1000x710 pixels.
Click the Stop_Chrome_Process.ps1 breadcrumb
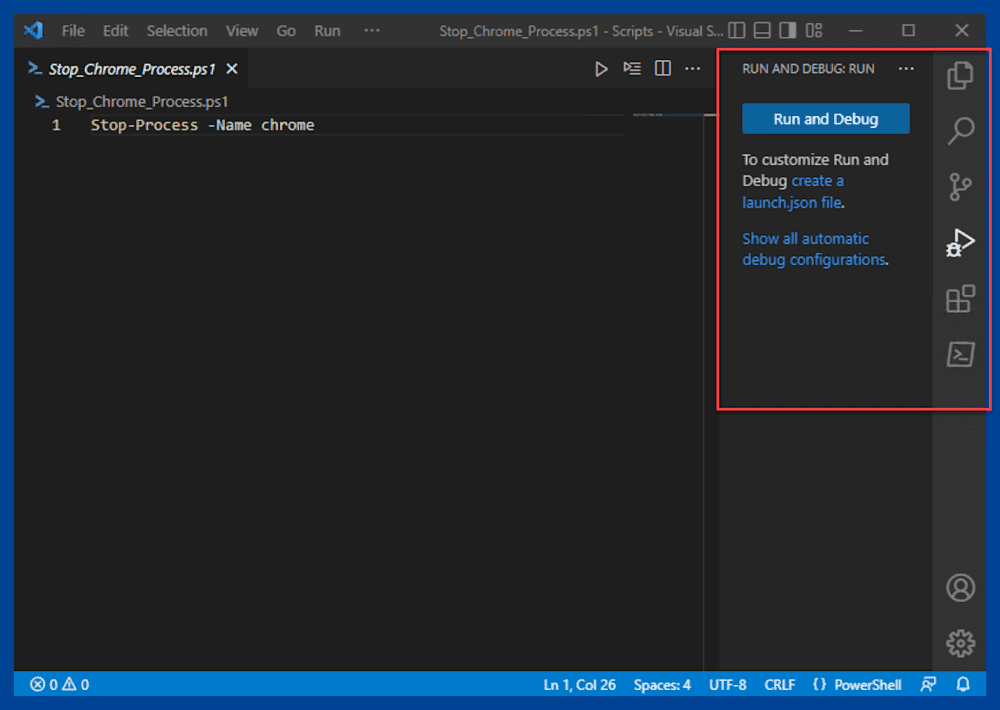pos(131,101)
